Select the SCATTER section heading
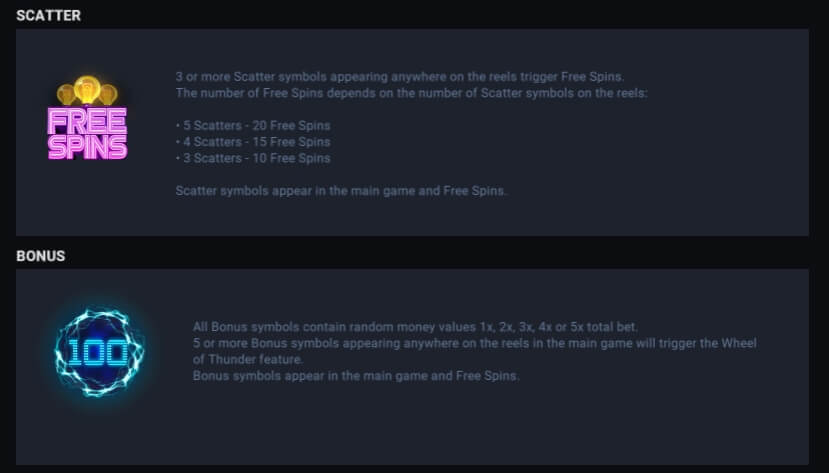829x473 pixels. [49, 16]
